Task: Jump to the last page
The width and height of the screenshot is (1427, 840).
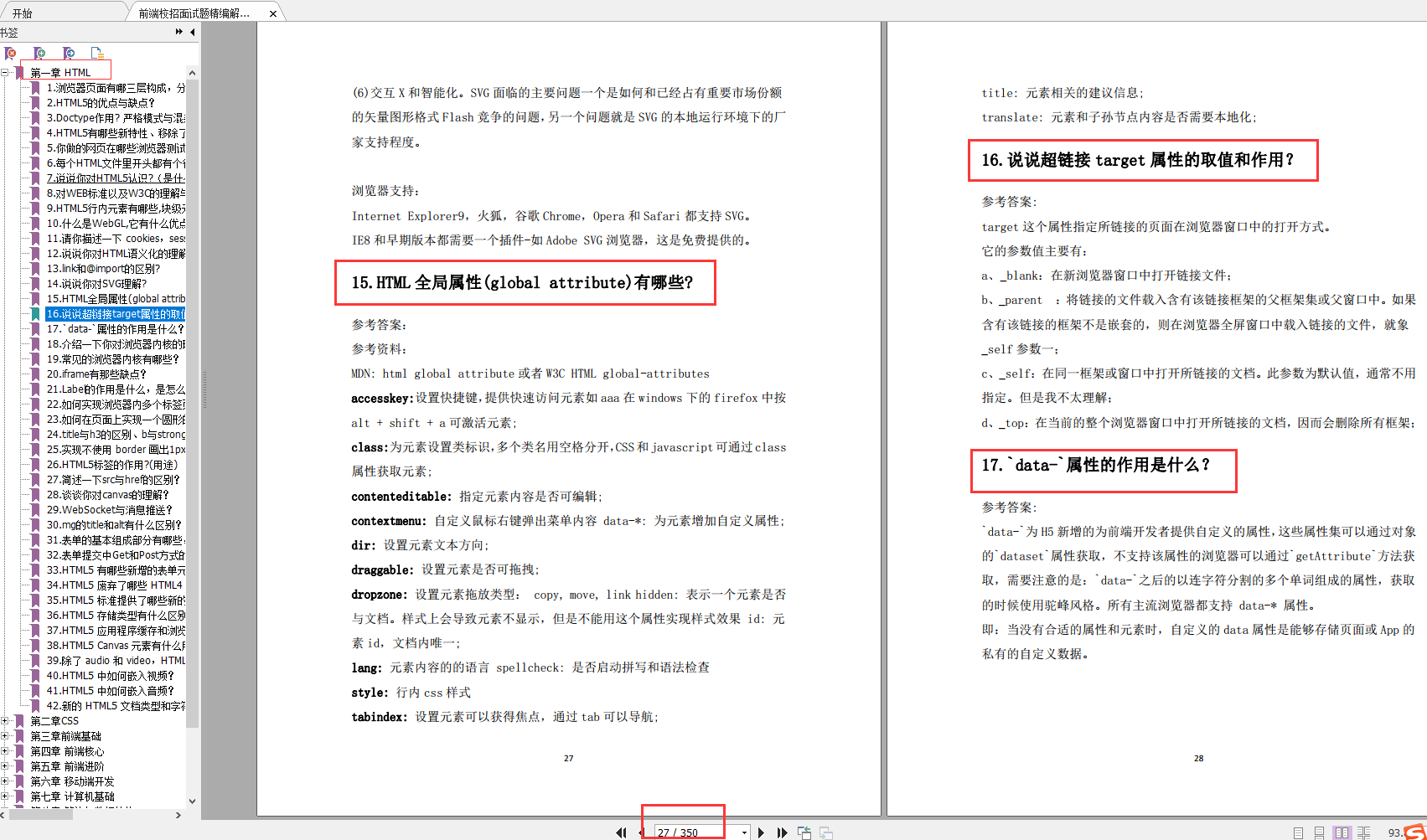Action: coord(783,832)
